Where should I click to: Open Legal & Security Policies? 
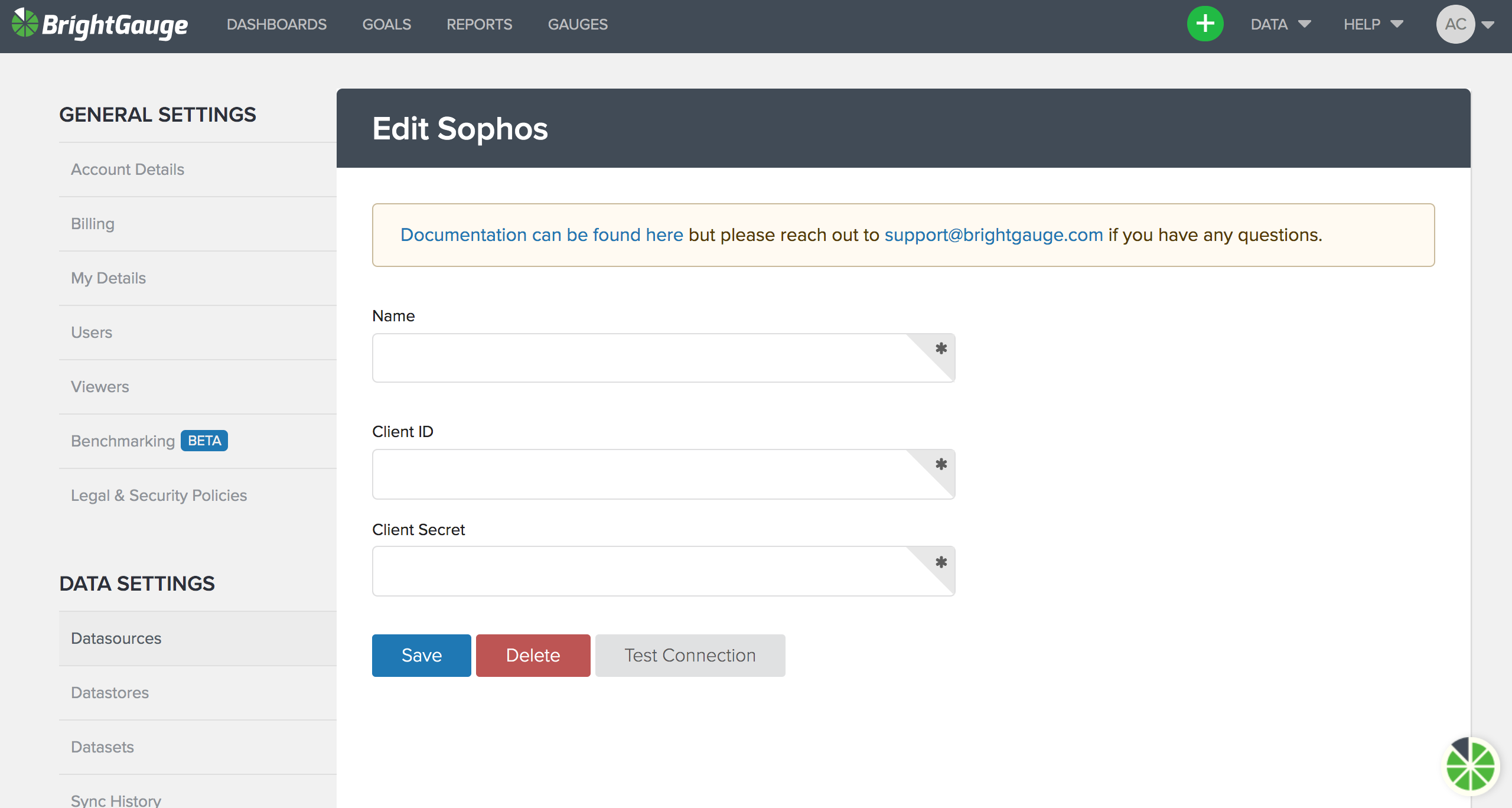click(198, 496)
